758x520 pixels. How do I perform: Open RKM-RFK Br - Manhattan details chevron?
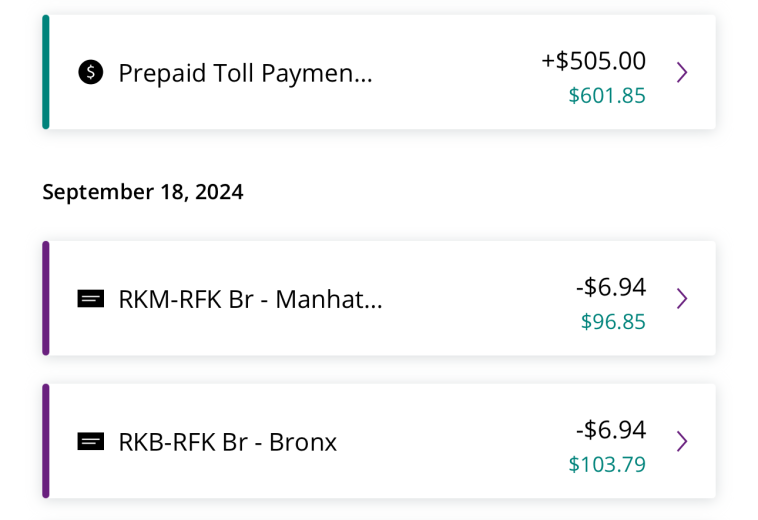(682, 299)
